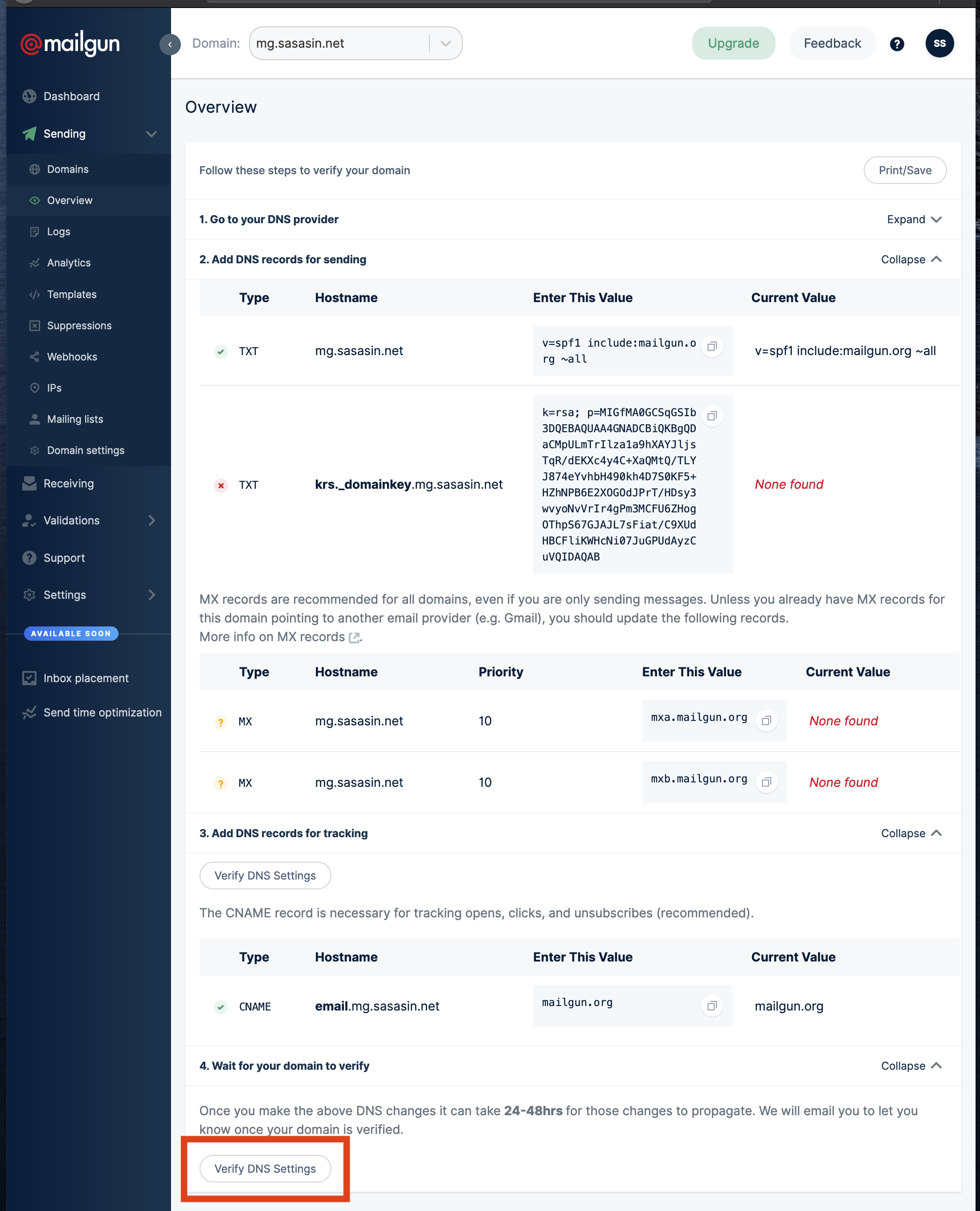Image resolution: width=980 pixels, height=1211 pixels.
Task: Open the SS account avatar menu
Action: 939,44
